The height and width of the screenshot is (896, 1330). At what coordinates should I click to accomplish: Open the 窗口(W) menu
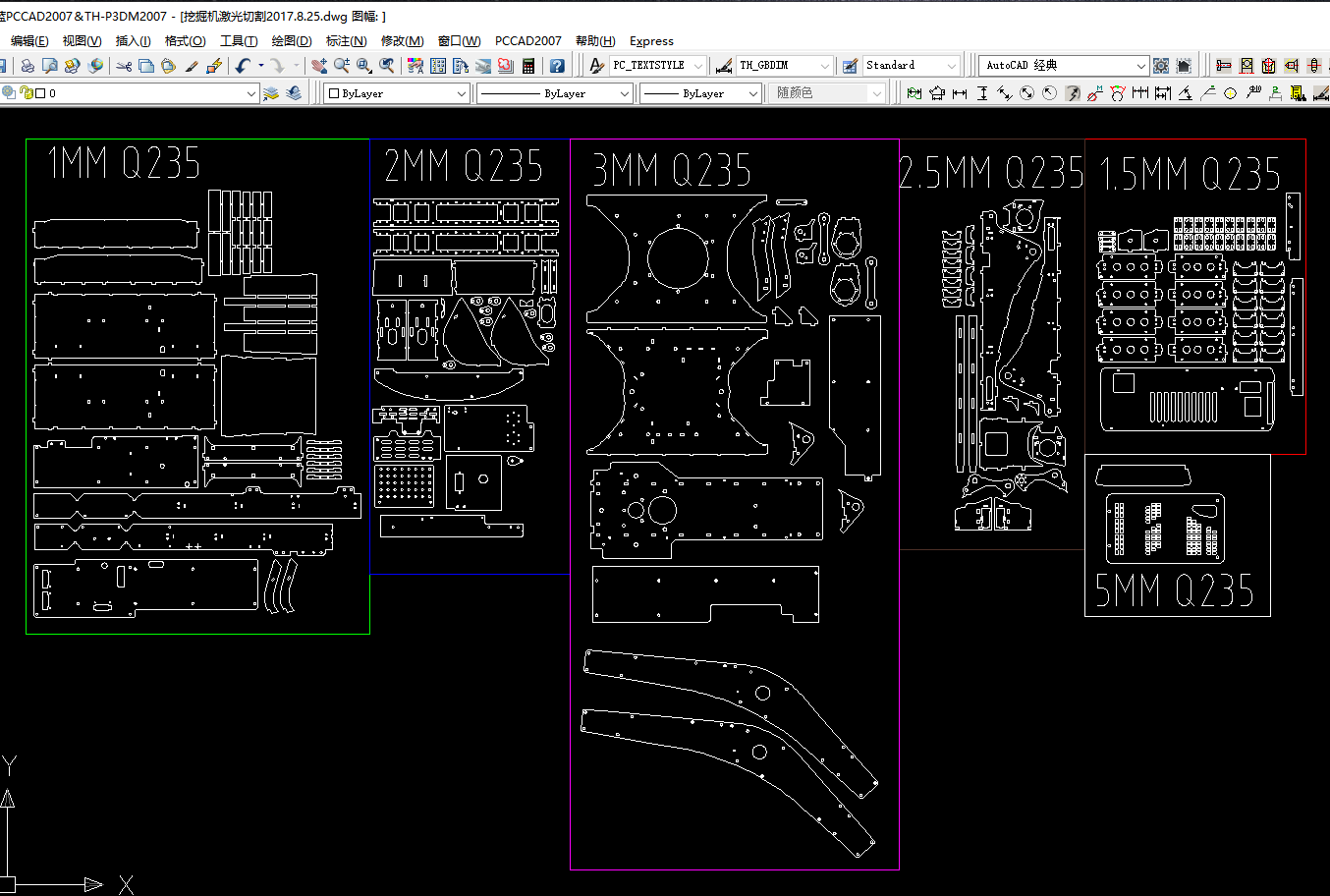[459, 41]
